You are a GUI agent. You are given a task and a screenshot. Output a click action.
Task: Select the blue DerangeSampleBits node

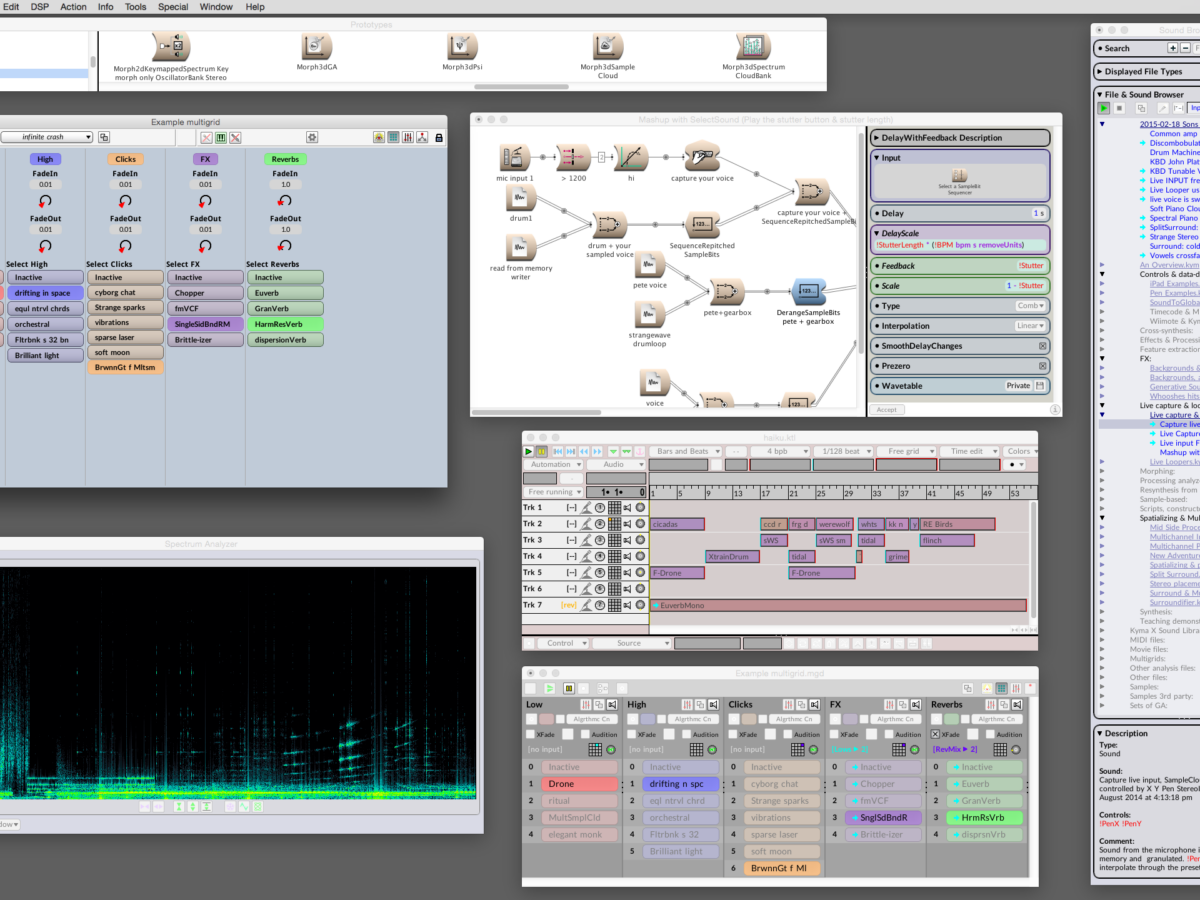(807, 292)
